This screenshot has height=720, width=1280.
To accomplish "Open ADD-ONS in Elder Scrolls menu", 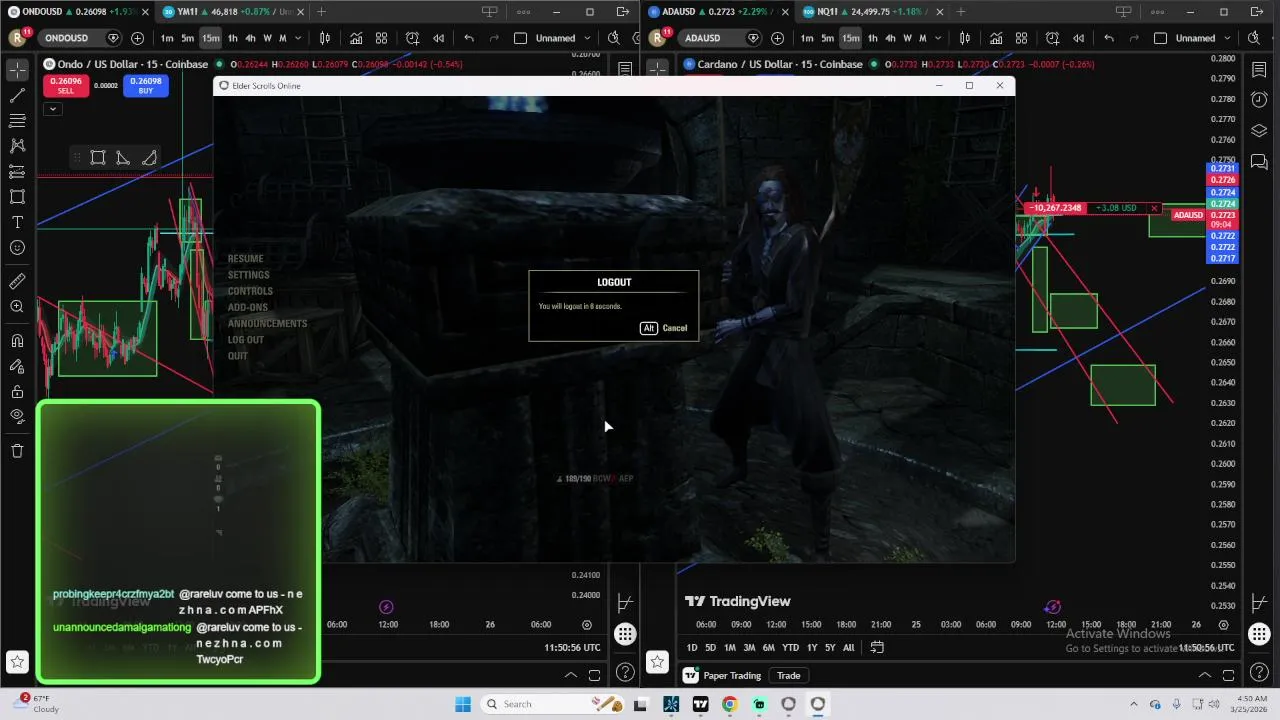I will click(x=247, y=307).
